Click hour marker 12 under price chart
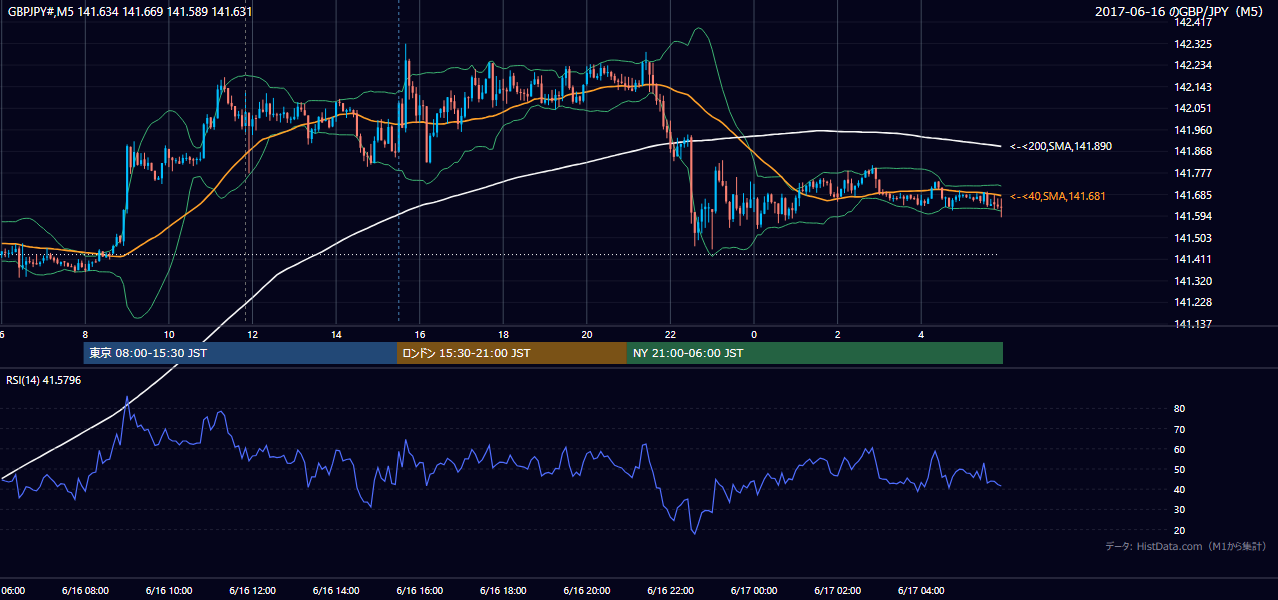Image resolution: width=1278 pixels, height=600 pixels. 253,334
